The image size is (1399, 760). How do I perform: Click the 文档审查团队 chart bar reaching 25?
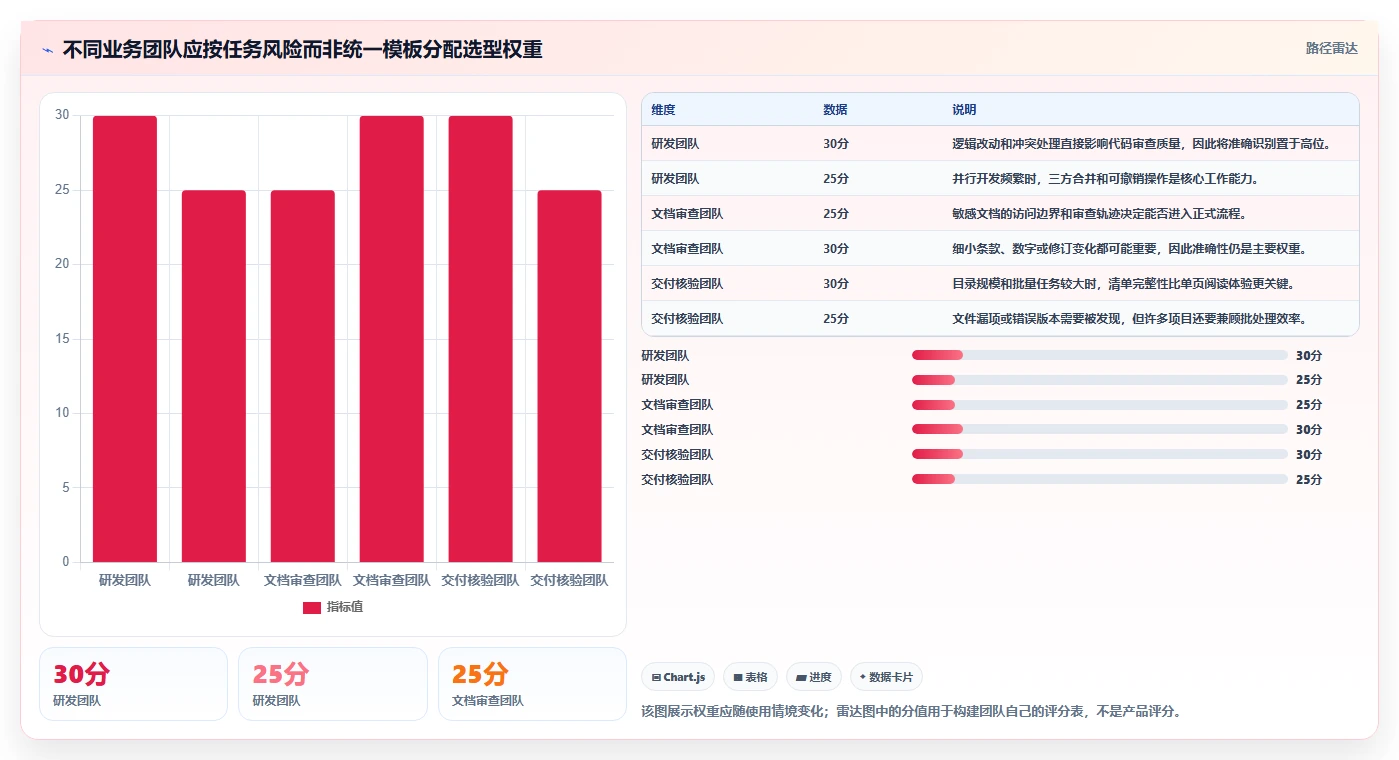click(303, 376)
